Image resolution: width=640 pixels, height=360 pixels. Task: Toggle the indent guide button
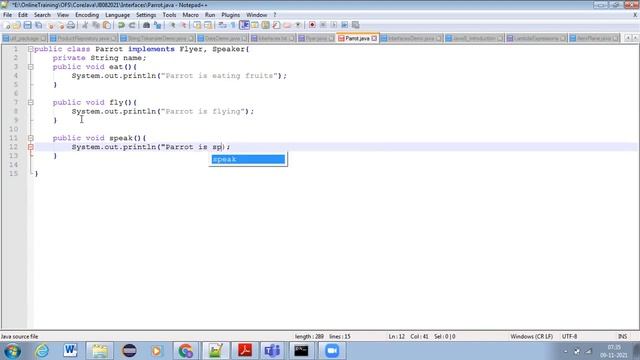pos(244,25)
